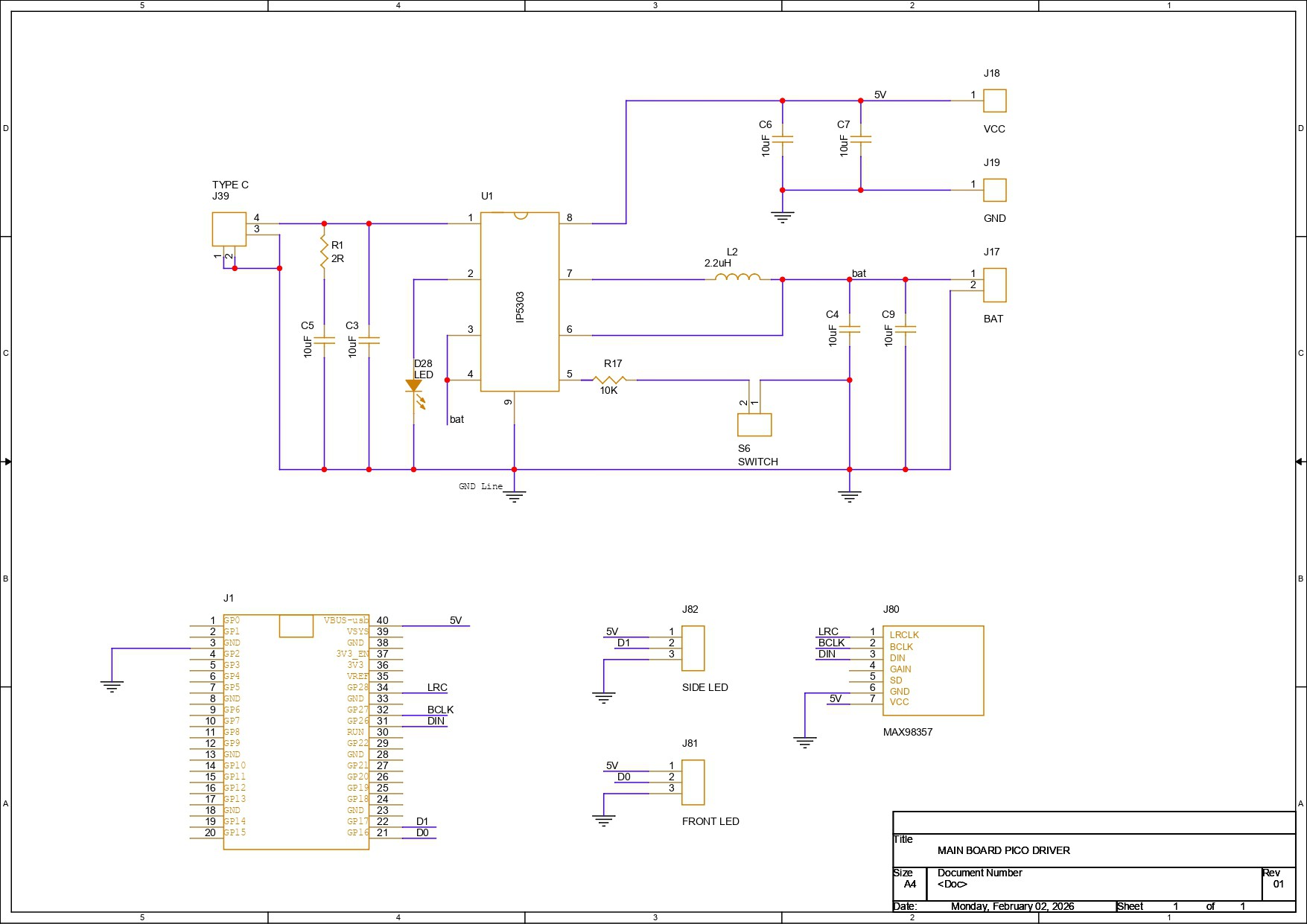Select the J19 GND connector pad

(x=994, y=190)
